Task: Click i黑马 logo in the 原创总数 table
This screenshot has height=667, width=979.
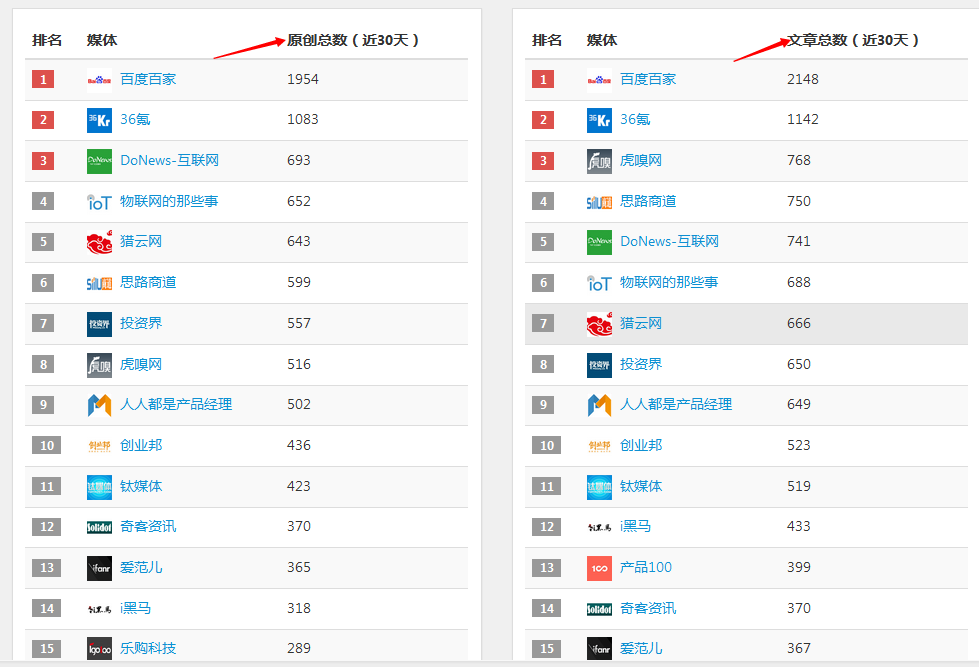Action: (99, 609)
